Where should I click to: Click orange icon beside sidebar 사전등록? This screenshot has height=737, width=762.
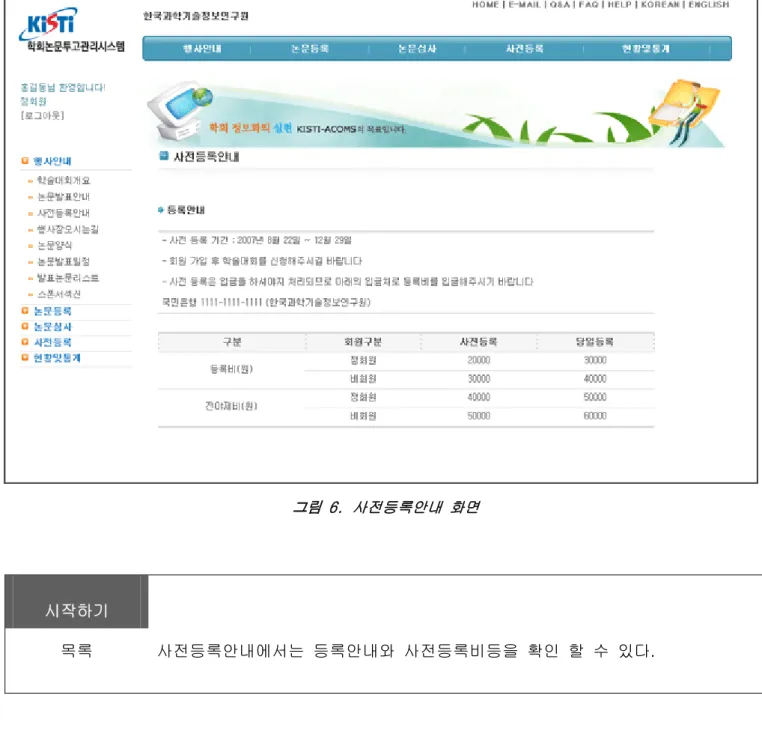[25, 342]
